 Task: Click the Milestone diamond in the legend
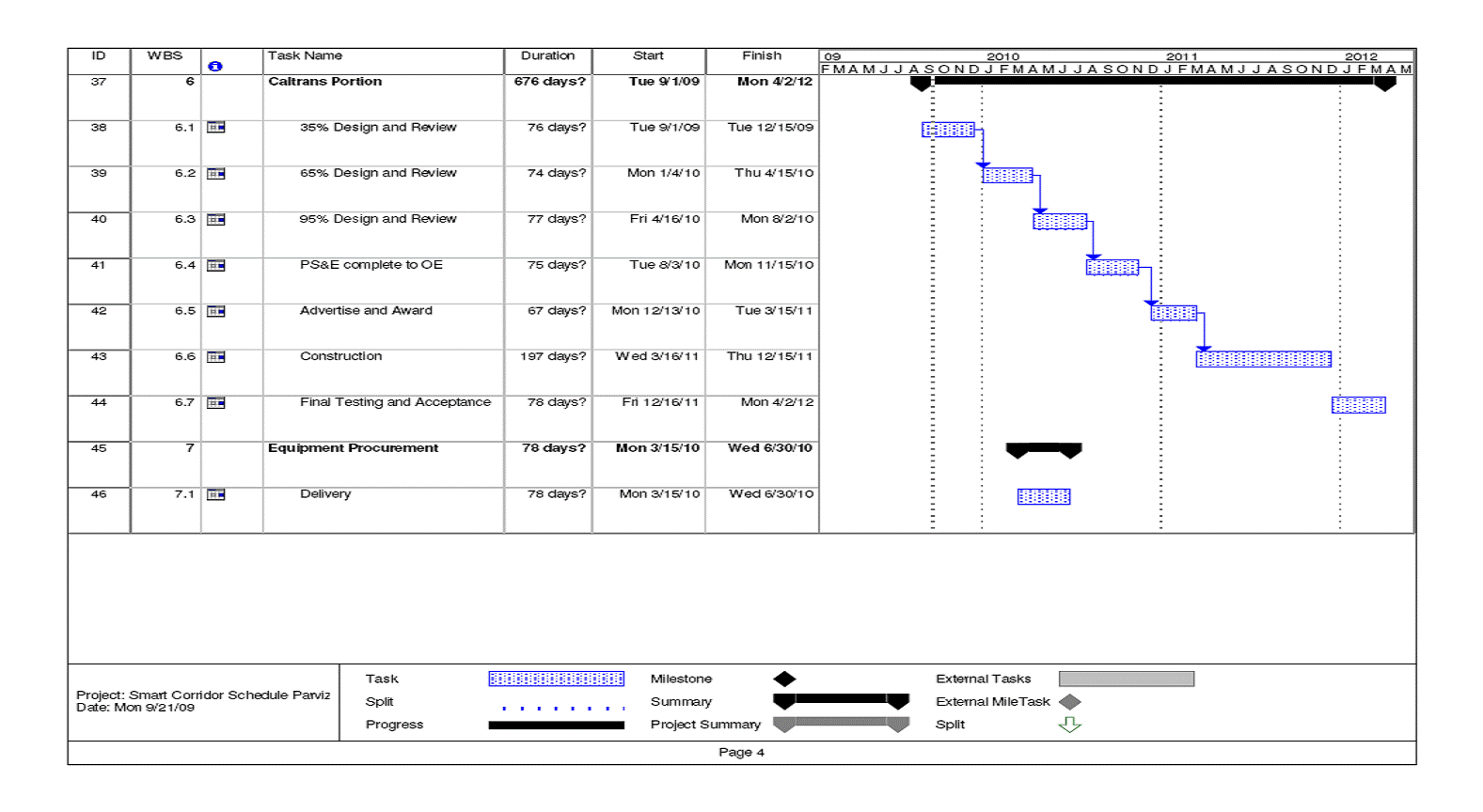[784, 679]
